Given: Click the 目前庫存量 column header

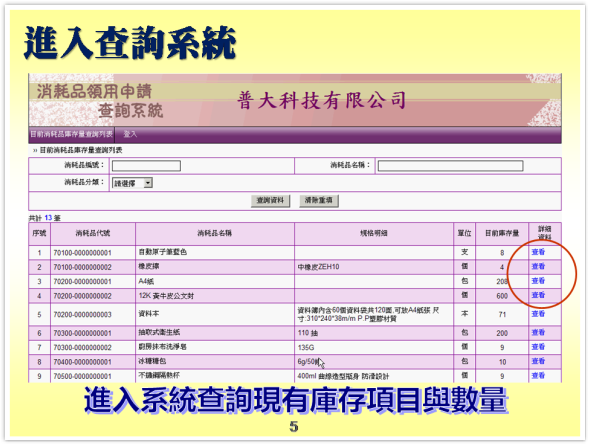Looking at the screenshot, I should [502, 234].
